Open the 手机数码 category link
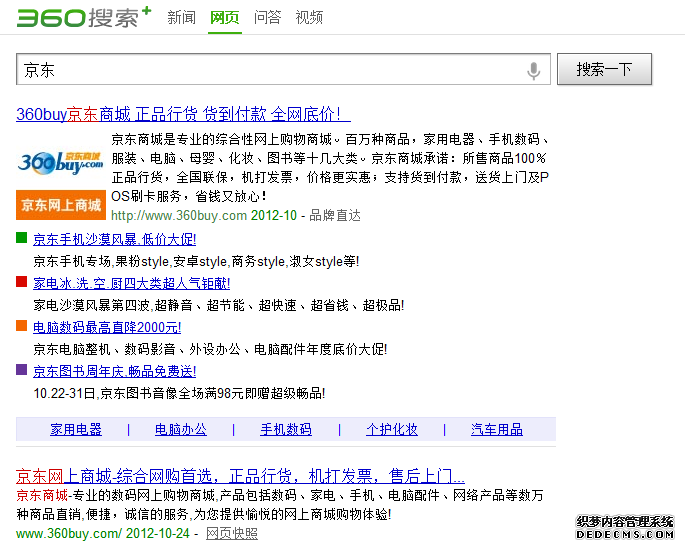 pos(286,429)
